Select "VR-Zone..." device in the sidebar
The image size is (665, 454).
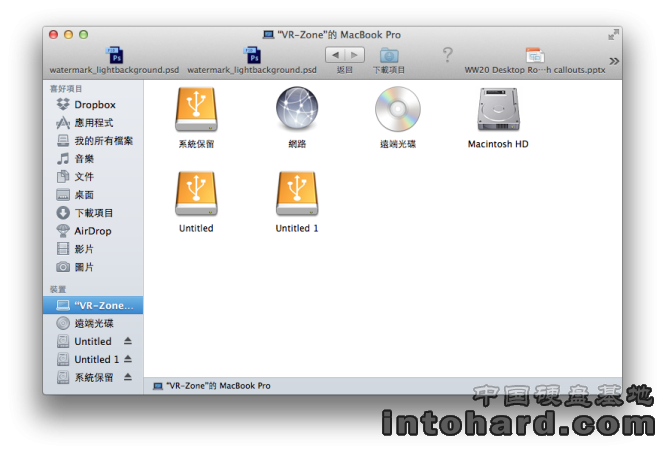pyautogui.click(x=93, y=305)
